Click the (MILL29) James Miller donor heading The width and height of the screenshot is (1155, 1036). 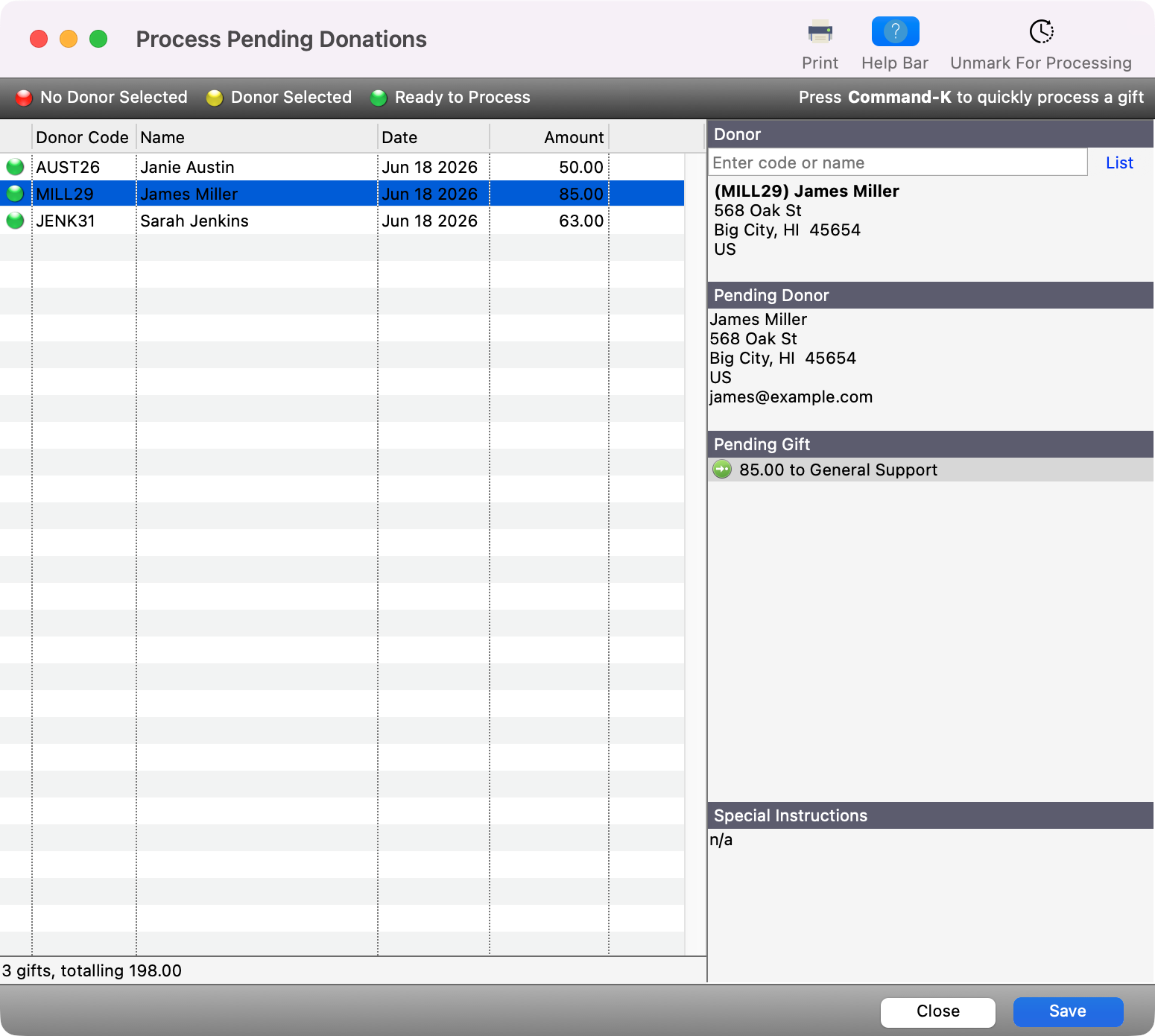point(806,191)
